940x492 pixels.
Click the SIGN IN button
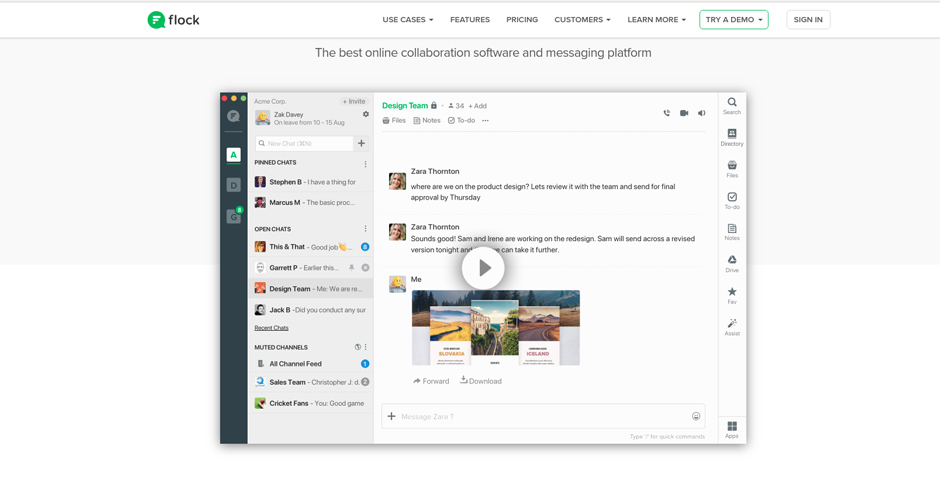pyautogui.click(x=808, y=20)
